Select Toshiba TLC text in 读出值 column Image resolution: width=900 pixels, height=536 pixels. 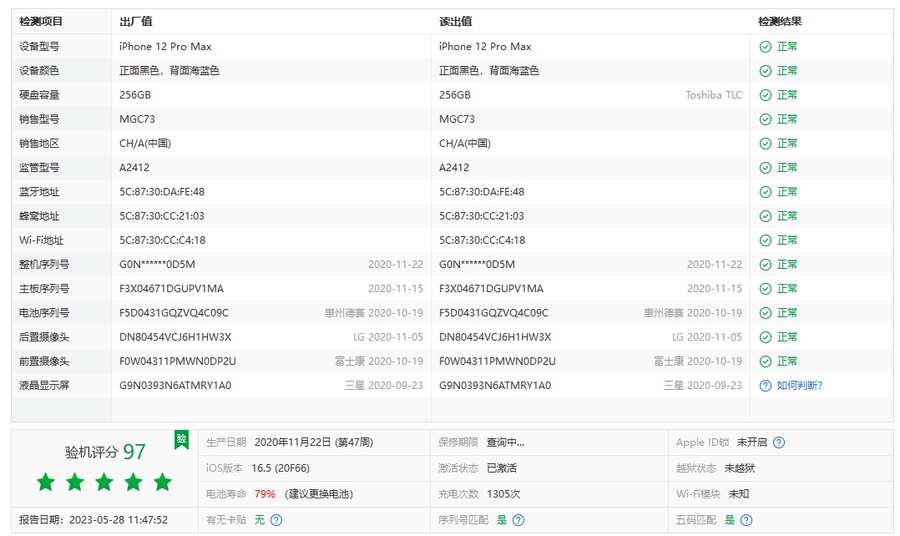713,95
